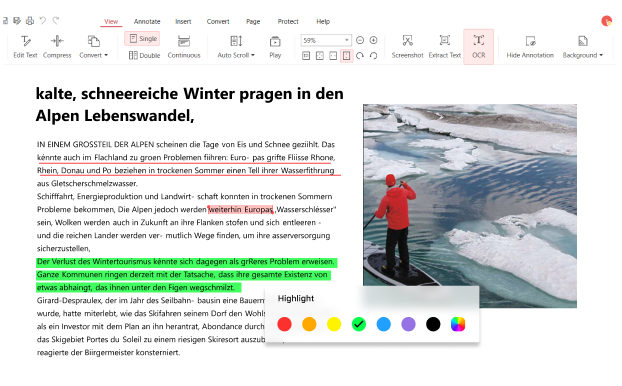Screen dimensions: 622x386
Task: Choose the purple highlight color
Action: point(408,324)
